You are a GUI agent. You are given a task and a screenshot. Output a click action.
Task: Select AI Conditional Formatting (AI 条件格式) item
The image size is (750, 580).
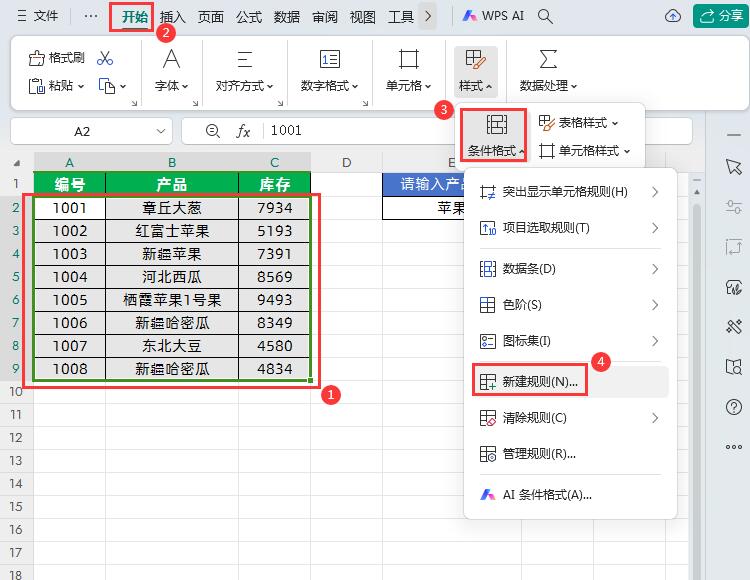[x=570, y=495]
